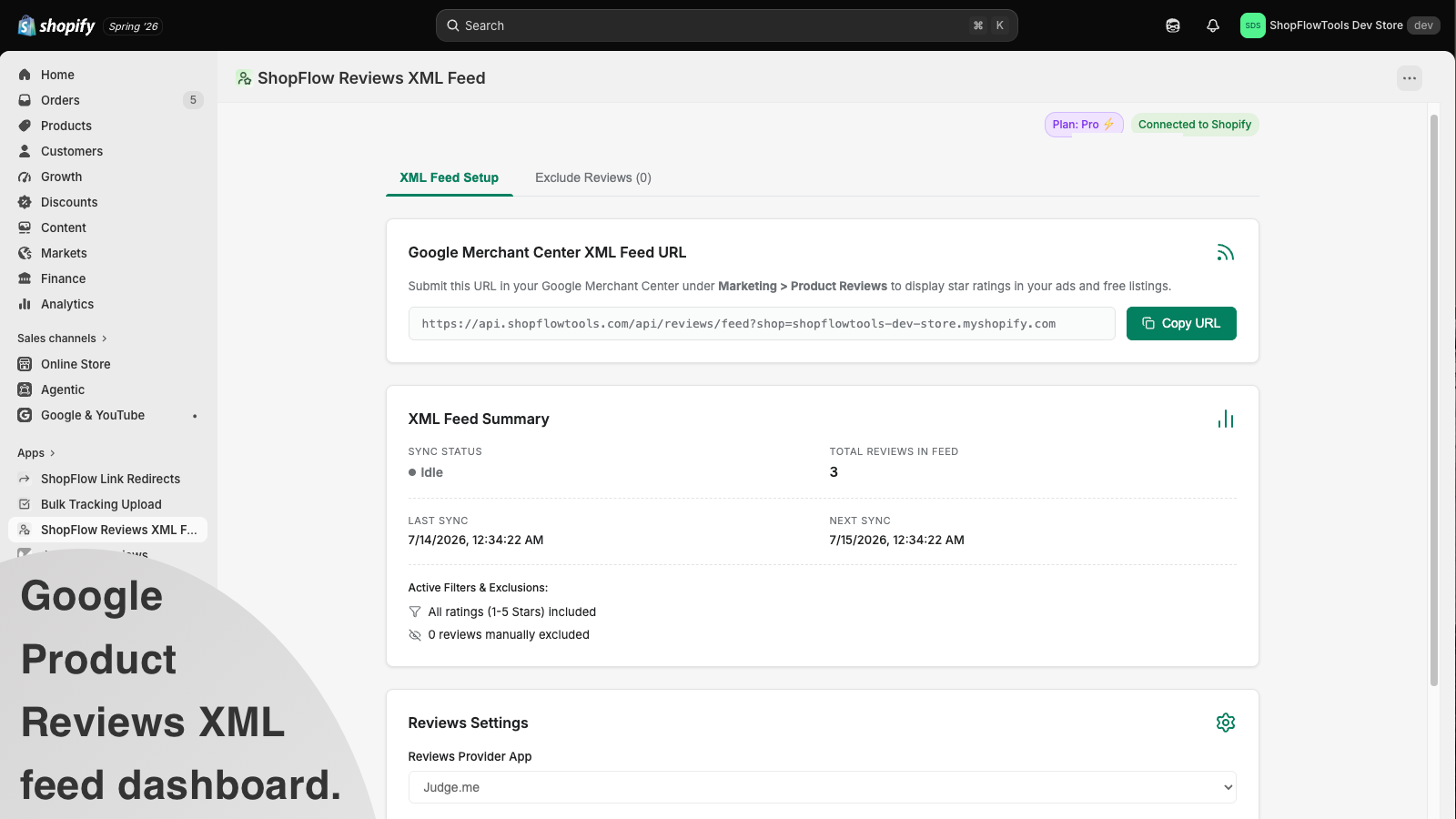Click the Orders count badge 5
Image resolution: width=1456 pixels, height=819 pixels.
click(193, 100)
